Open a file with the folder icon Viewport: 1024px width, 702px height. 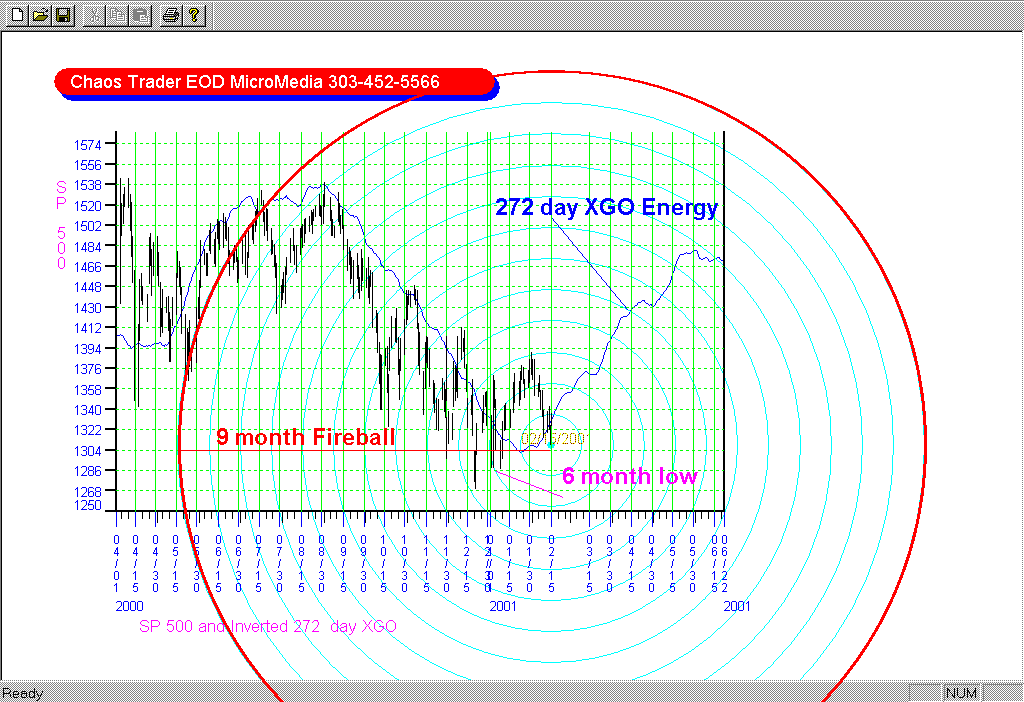pos(40,14)
